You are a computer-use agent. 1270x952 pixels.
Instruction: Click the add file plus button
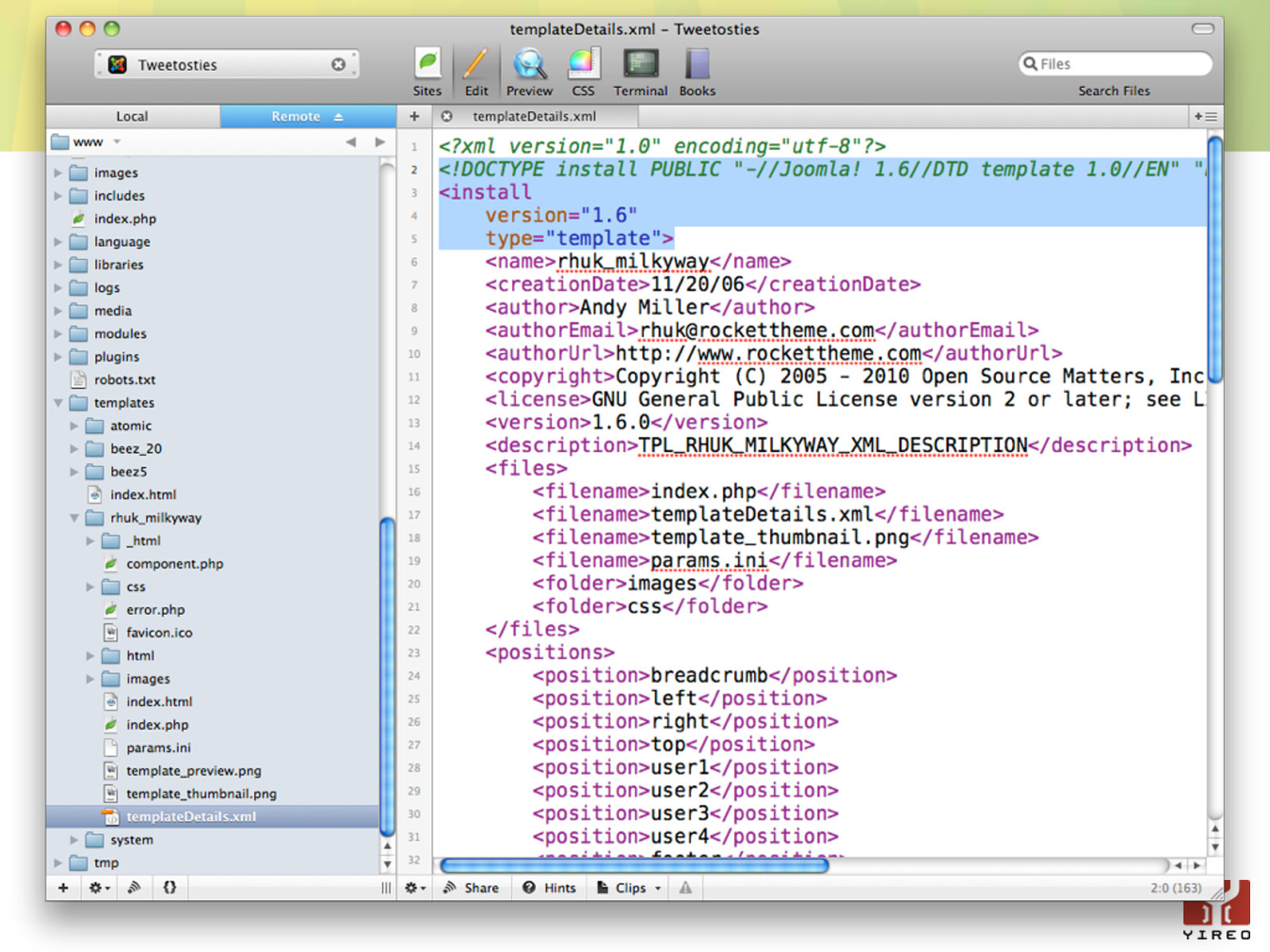coord(63,887)
